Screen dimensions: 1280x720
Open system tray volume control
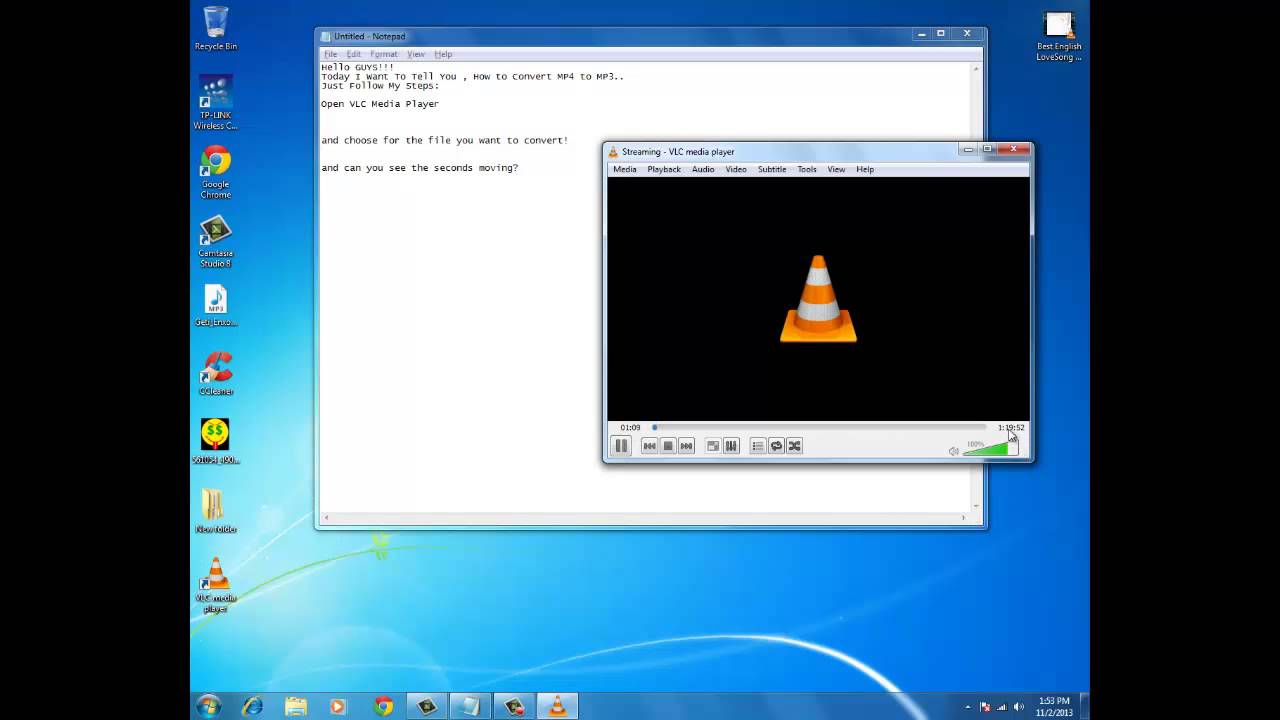pos(1019,707)
